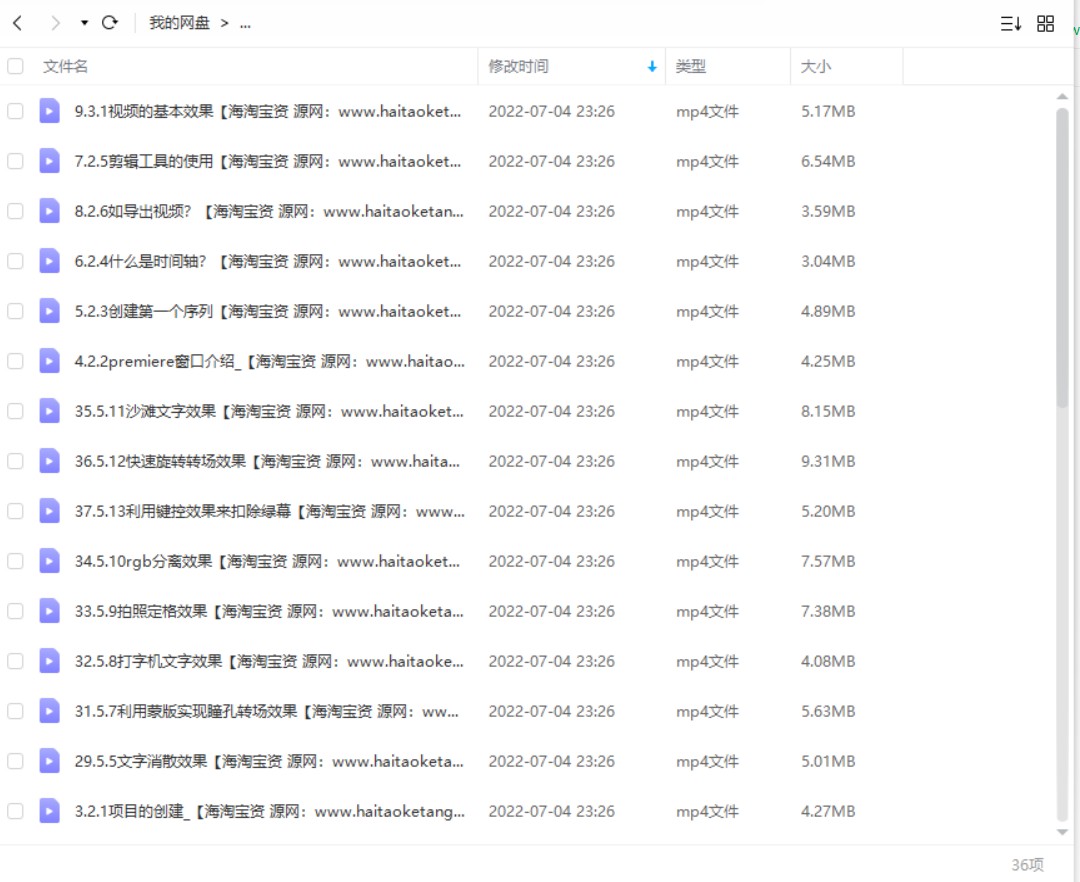Expand the breadcrumb ellipsis
This screenshot has width=1080, height=882.
point(245,23)
